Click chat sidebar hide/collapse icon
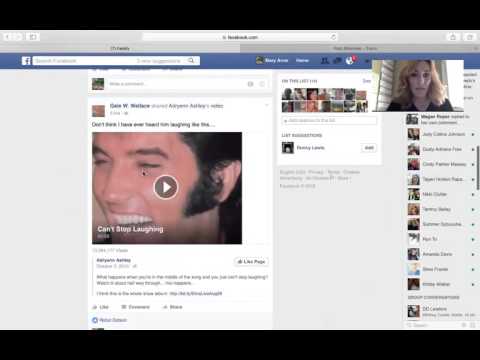 tap(473, 325)
